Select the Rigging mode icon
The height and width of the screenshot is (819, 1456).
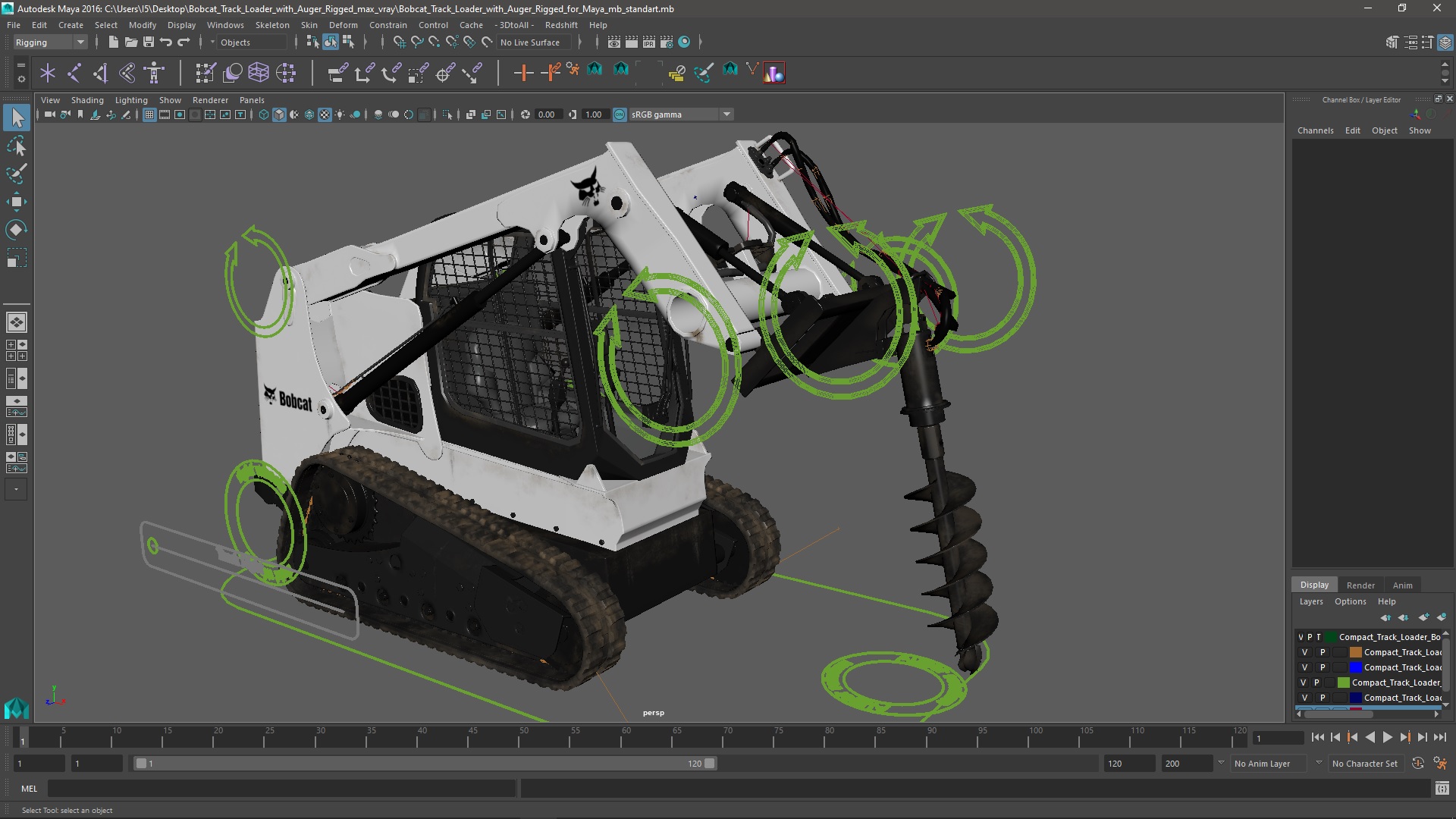point(47,42)
